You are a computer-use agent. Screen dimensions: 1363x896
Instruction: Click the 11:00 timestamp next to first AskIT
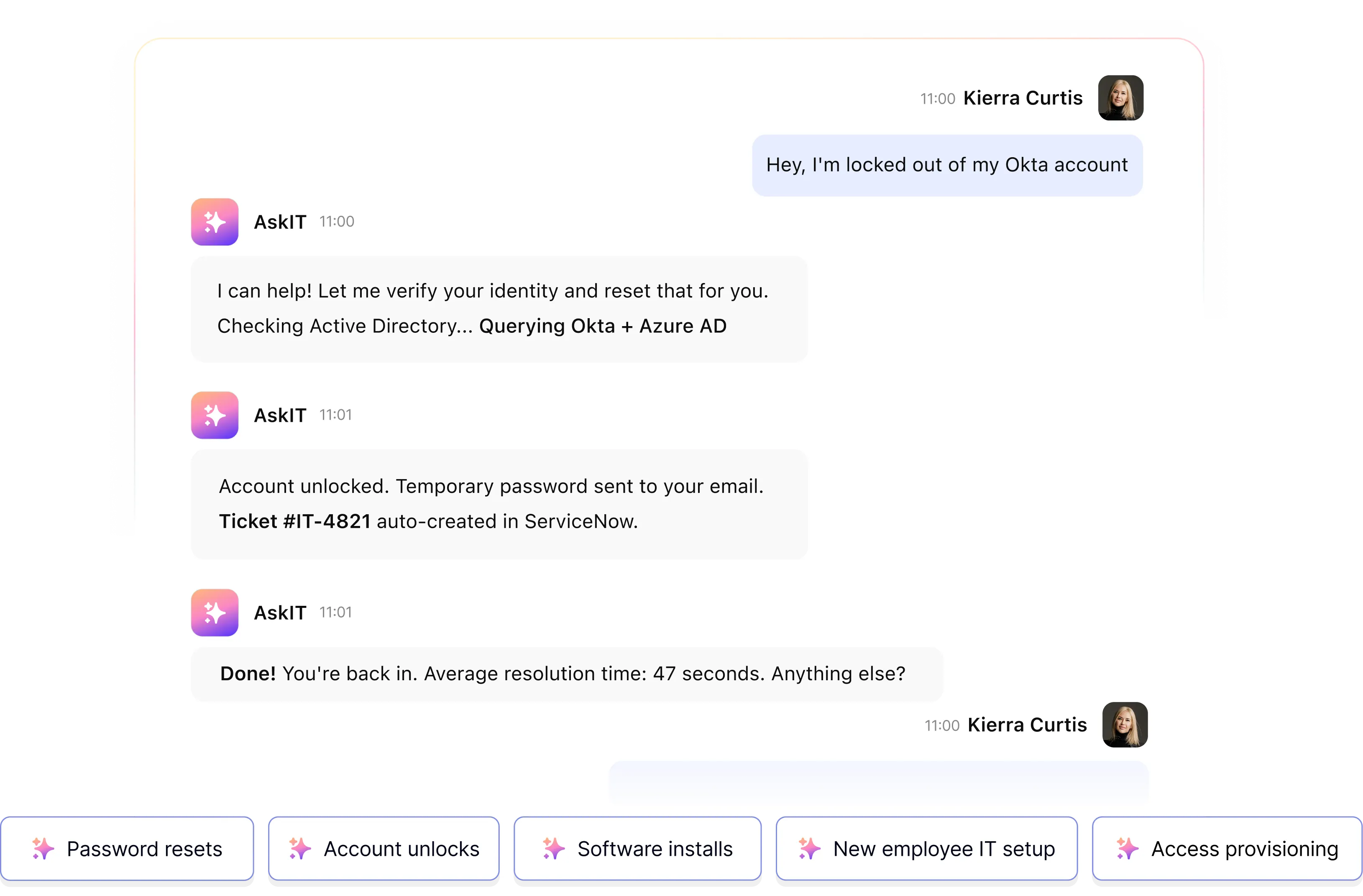pos(337,222)
